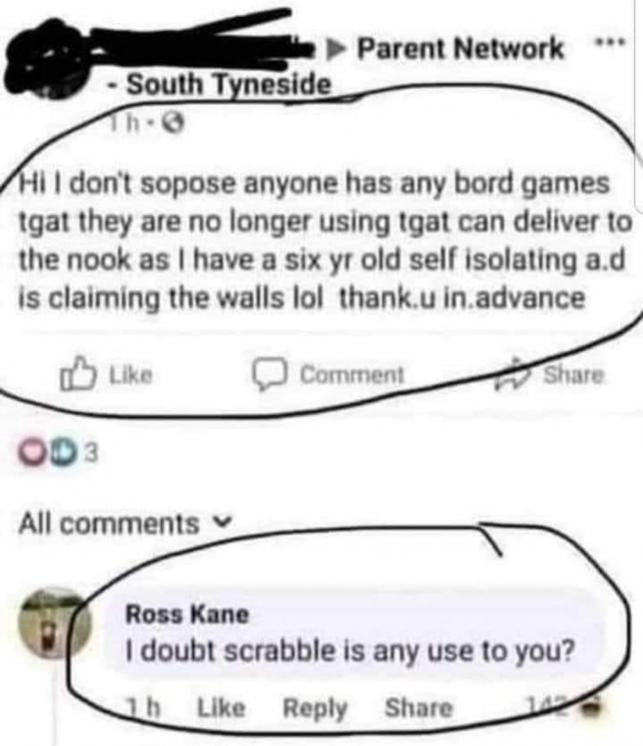Reply to Ross Kane's comment
This screenshot has height=746, width=643.
point(315,709)
